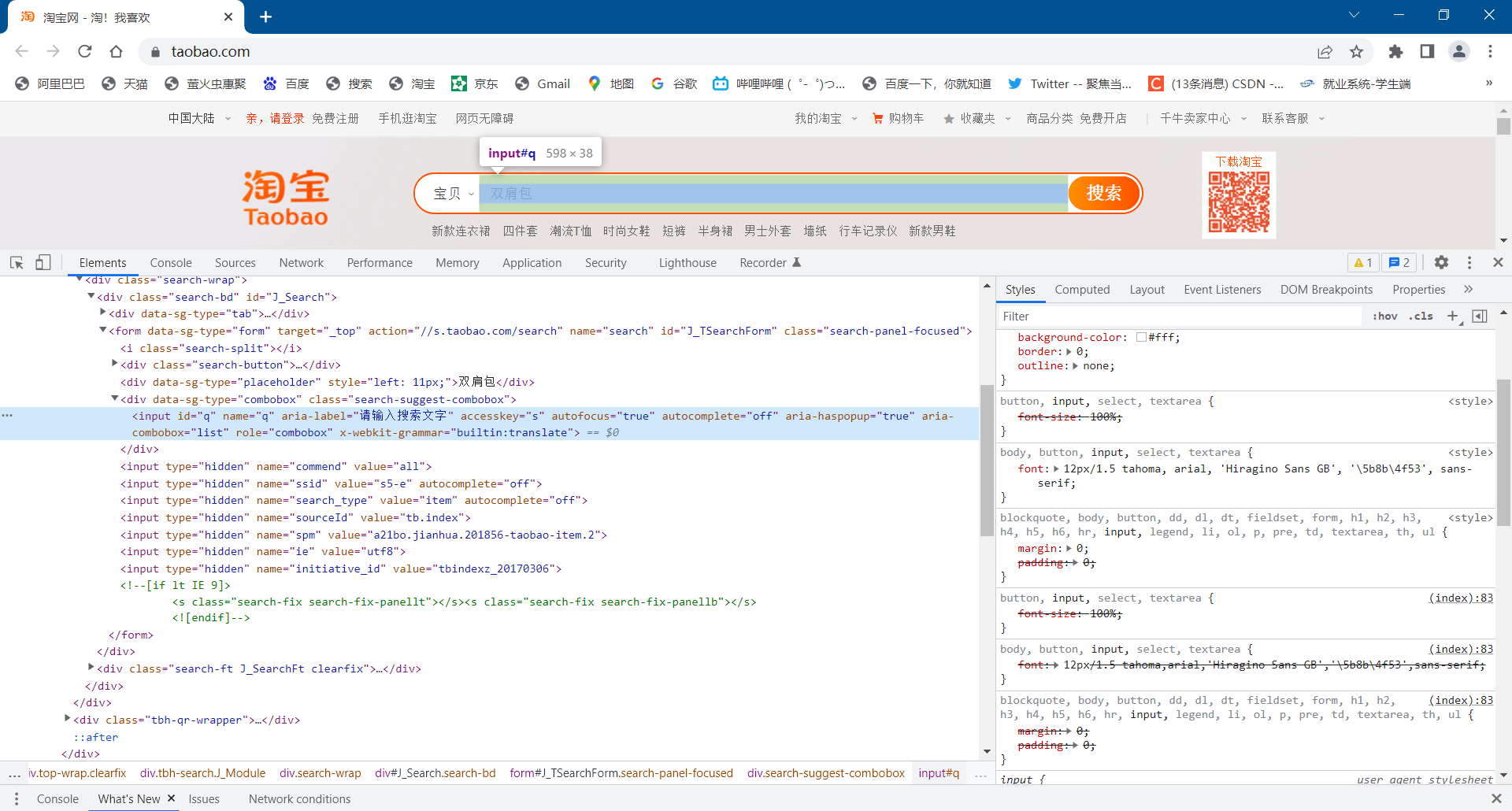This screenshot has height=811, width=1512.
Task: Open the Chrome profile avatar
Action: click(x=1459, y=51)
